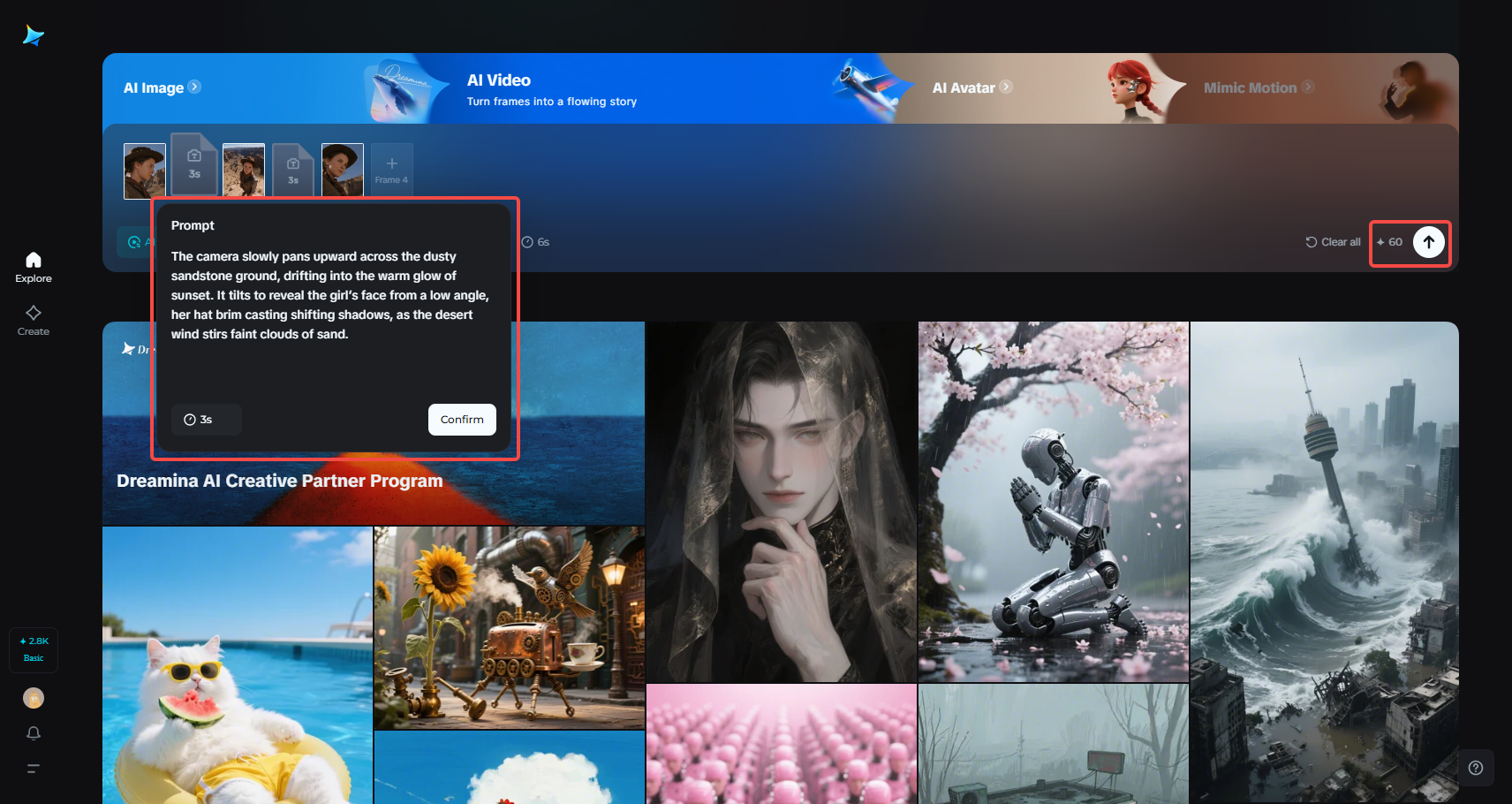Screen dimensions: 1512x804
Task: Click into the Prompt text field
Action: point(333,295)
